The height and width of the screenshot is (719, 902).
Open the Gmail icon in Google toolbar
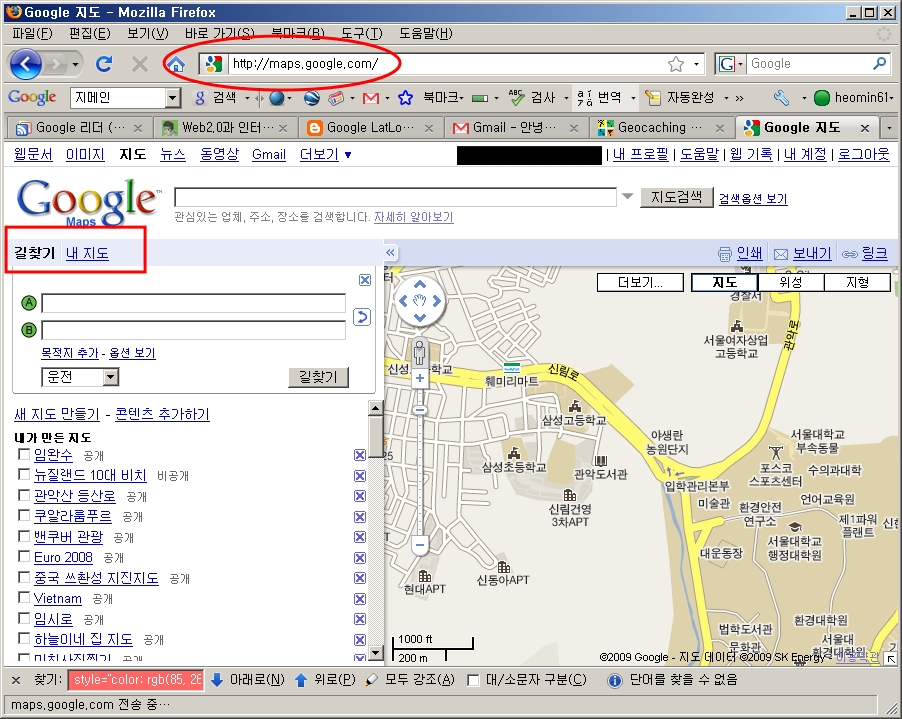pyautogui.click(x=370, y=98)
